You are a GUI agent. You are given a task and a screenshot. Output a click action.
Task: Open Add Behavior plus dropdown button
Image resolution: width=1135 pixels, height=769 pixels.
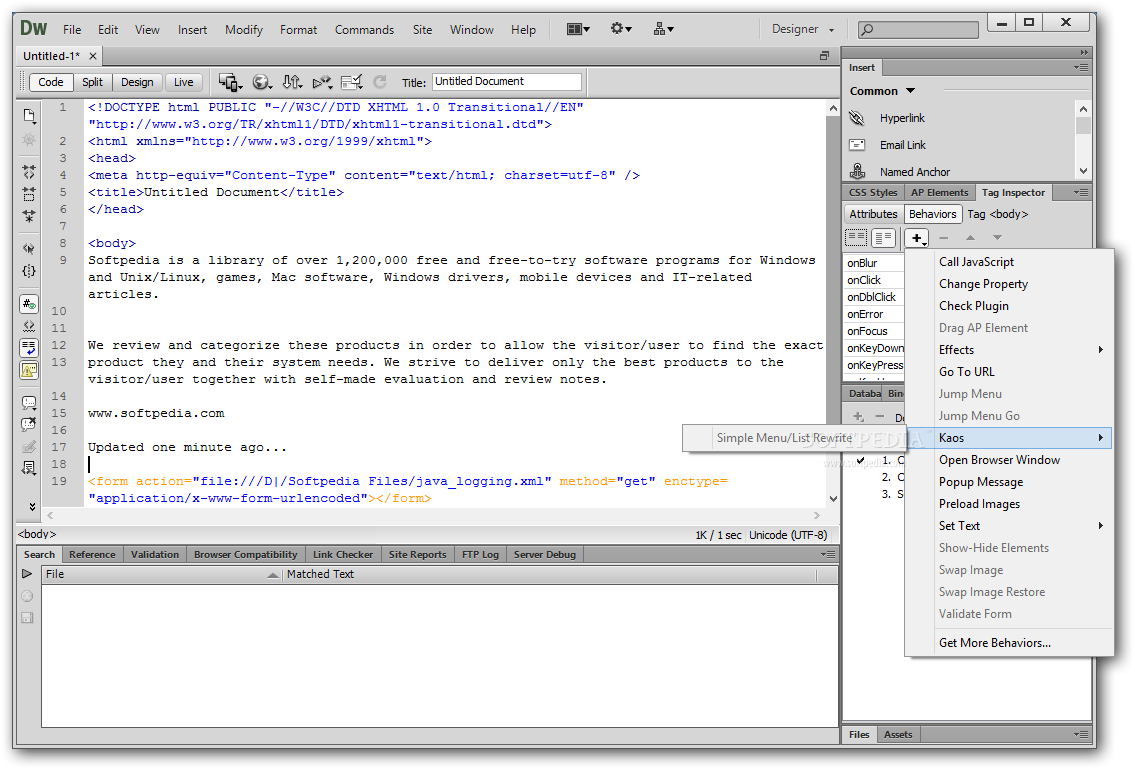tap(917, 238)
